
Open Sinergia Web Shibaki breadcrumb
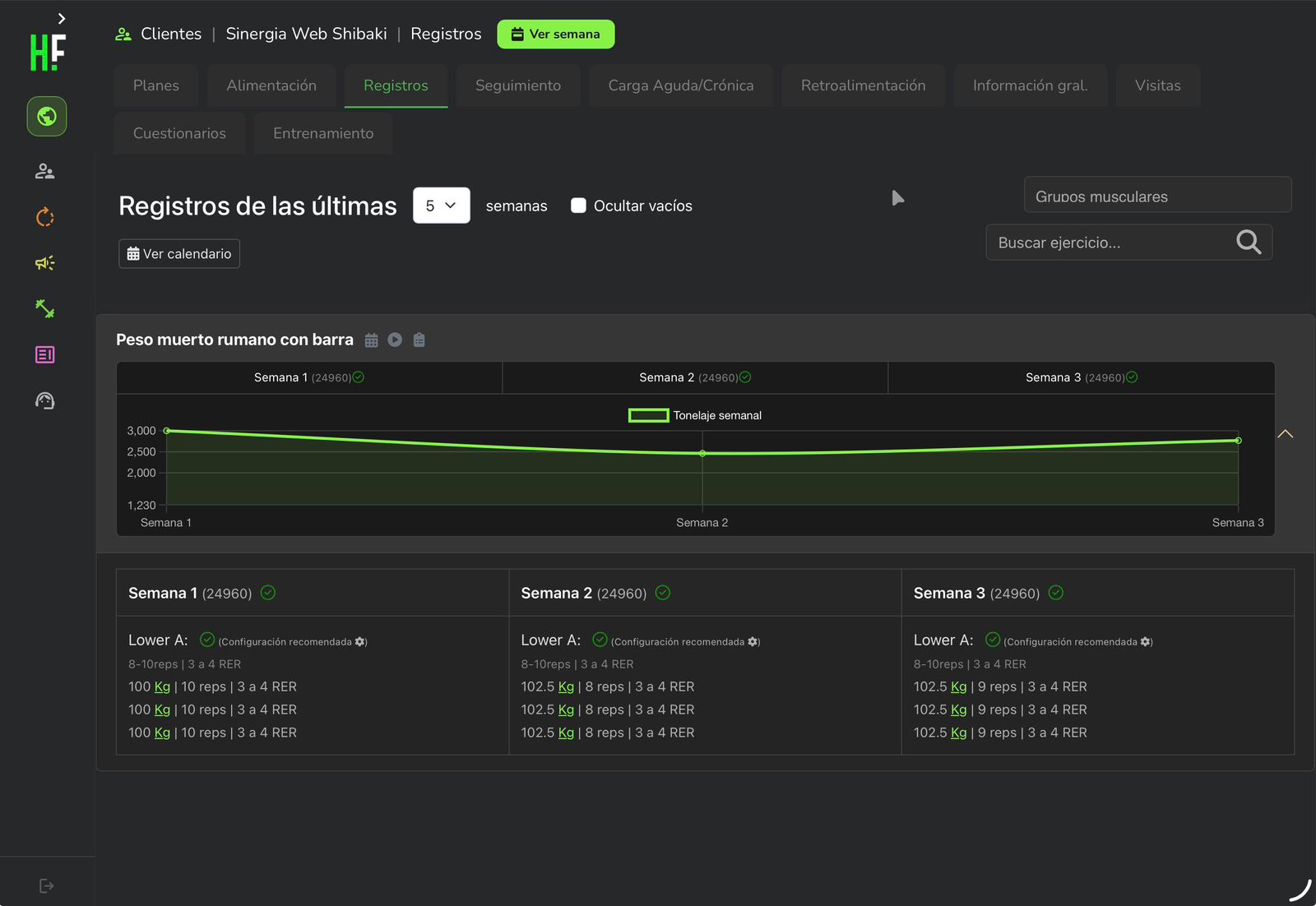[x=306, y=34]
